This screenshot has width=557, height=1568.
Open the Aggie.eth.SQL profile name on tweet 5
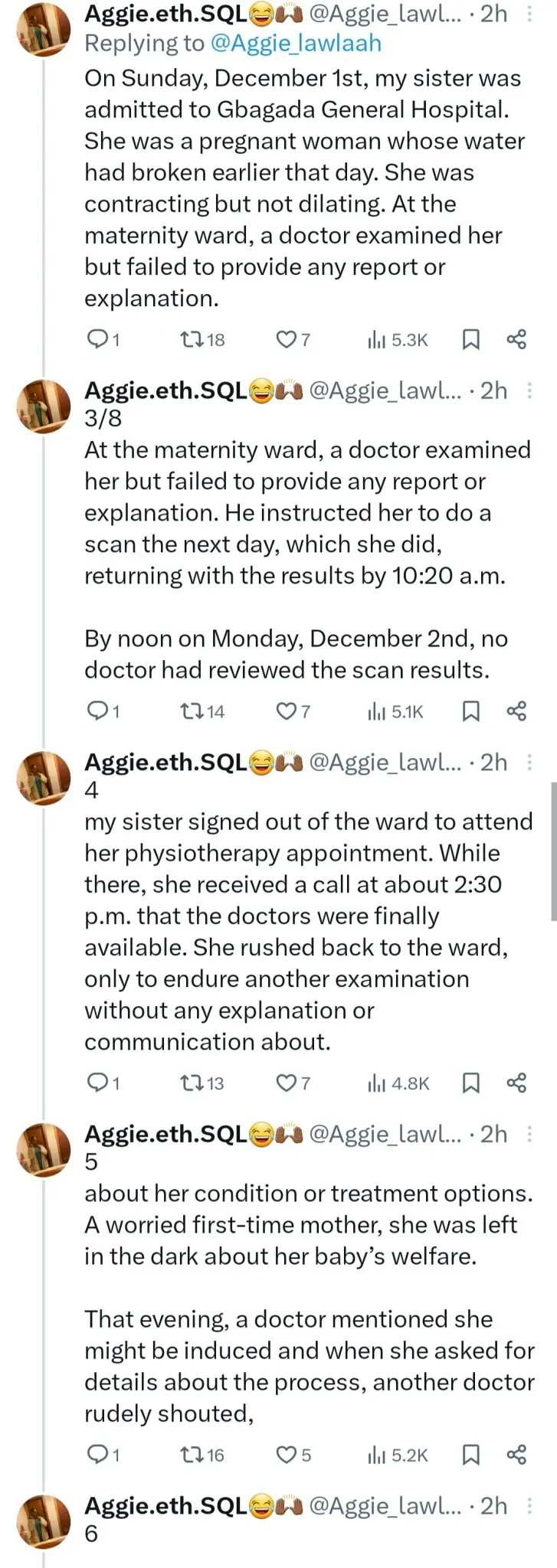165,1134
